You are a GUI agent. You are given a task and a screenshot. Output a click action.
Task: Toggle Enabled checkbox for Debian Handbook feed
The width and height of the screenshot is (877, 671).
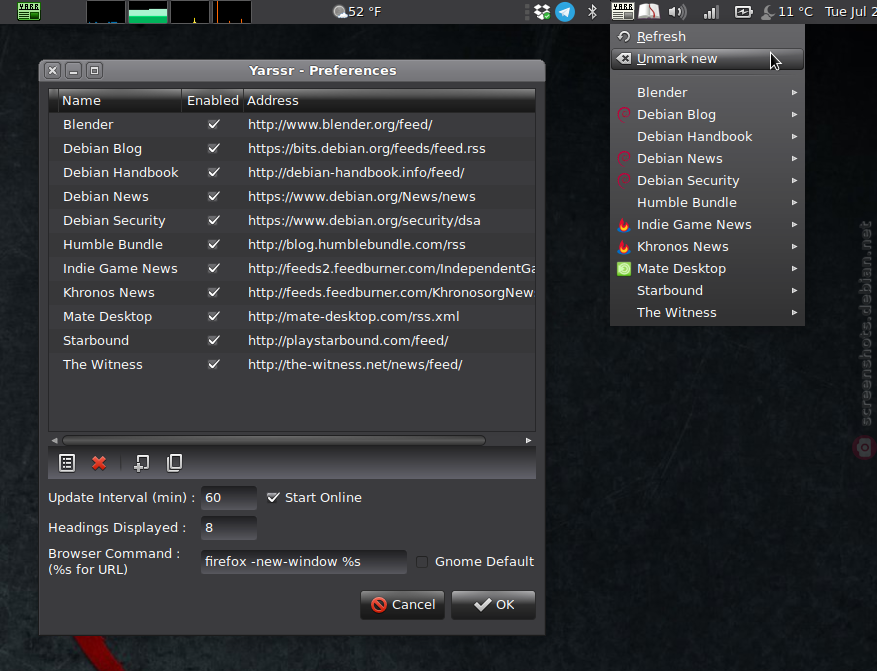214,172
